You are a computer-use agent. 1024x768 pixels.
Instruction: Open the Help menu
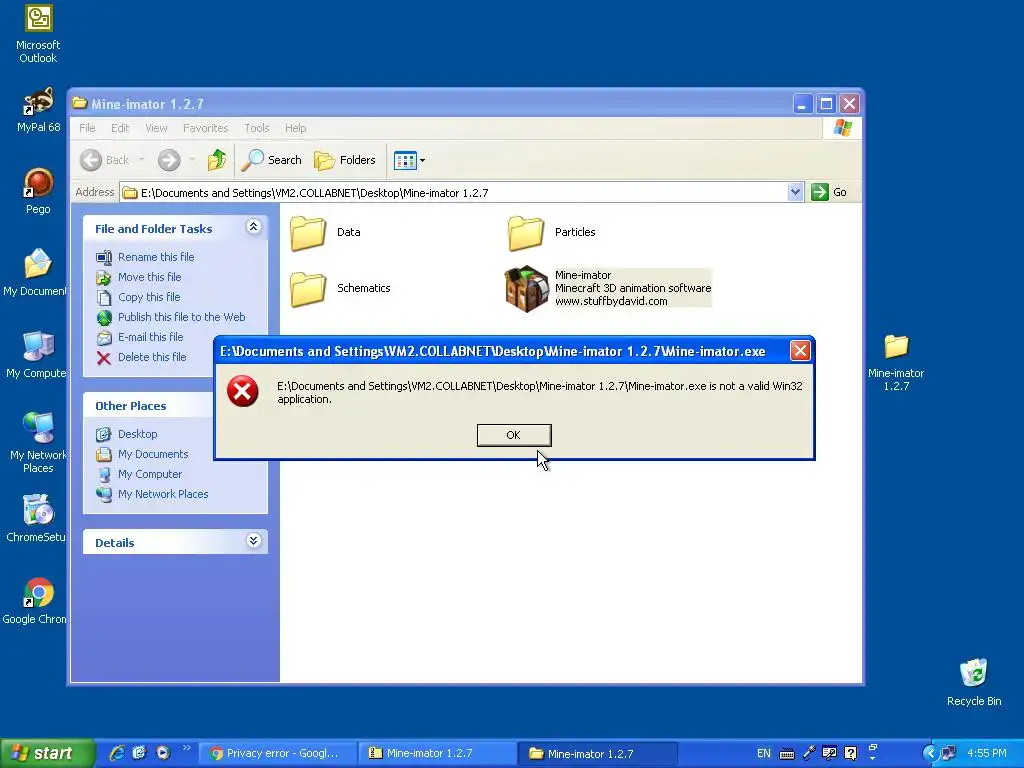point(295,128)
